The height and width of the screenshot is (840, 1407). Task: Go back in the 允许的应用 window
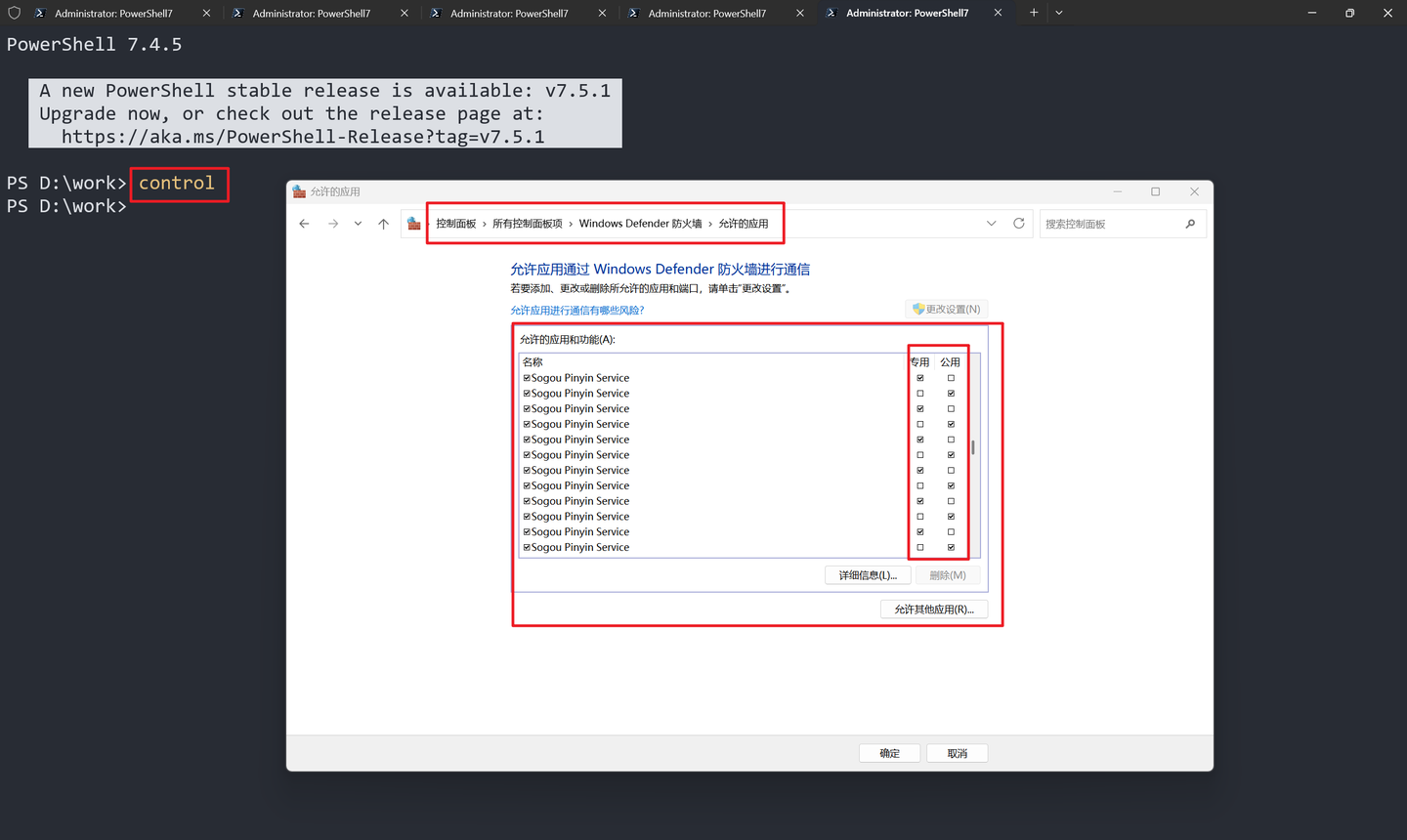coord(304,224)
